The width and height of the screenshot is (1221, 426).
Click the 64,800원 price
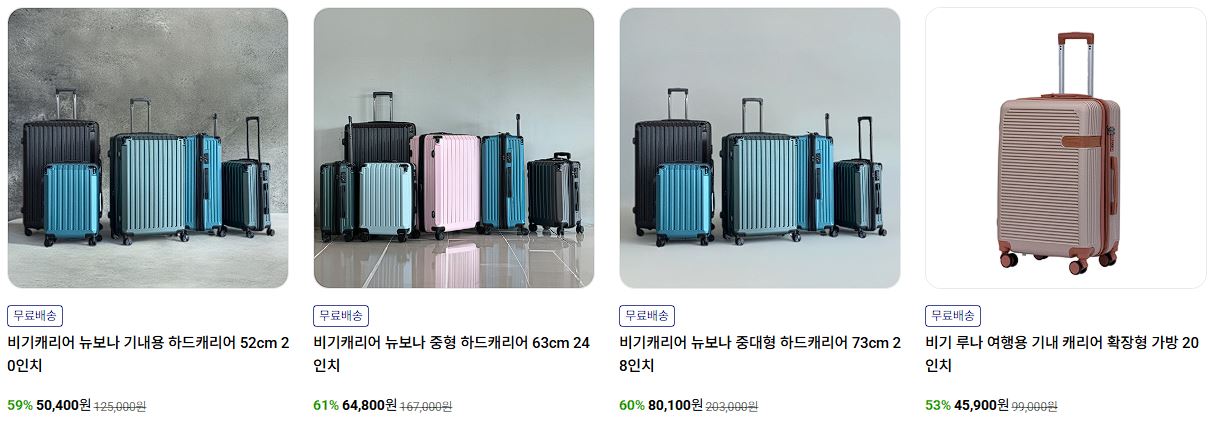tap(370, 405)
